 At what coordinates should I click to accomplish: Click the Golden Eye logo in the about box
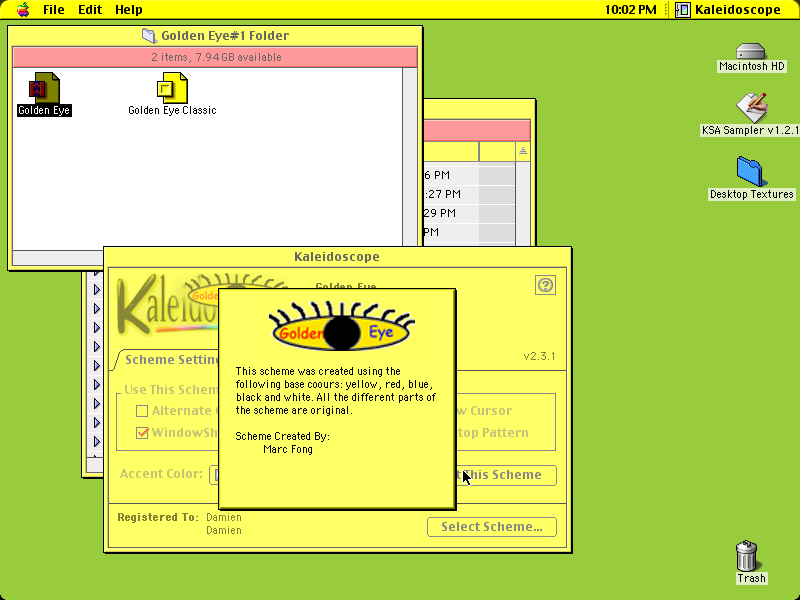341,326
